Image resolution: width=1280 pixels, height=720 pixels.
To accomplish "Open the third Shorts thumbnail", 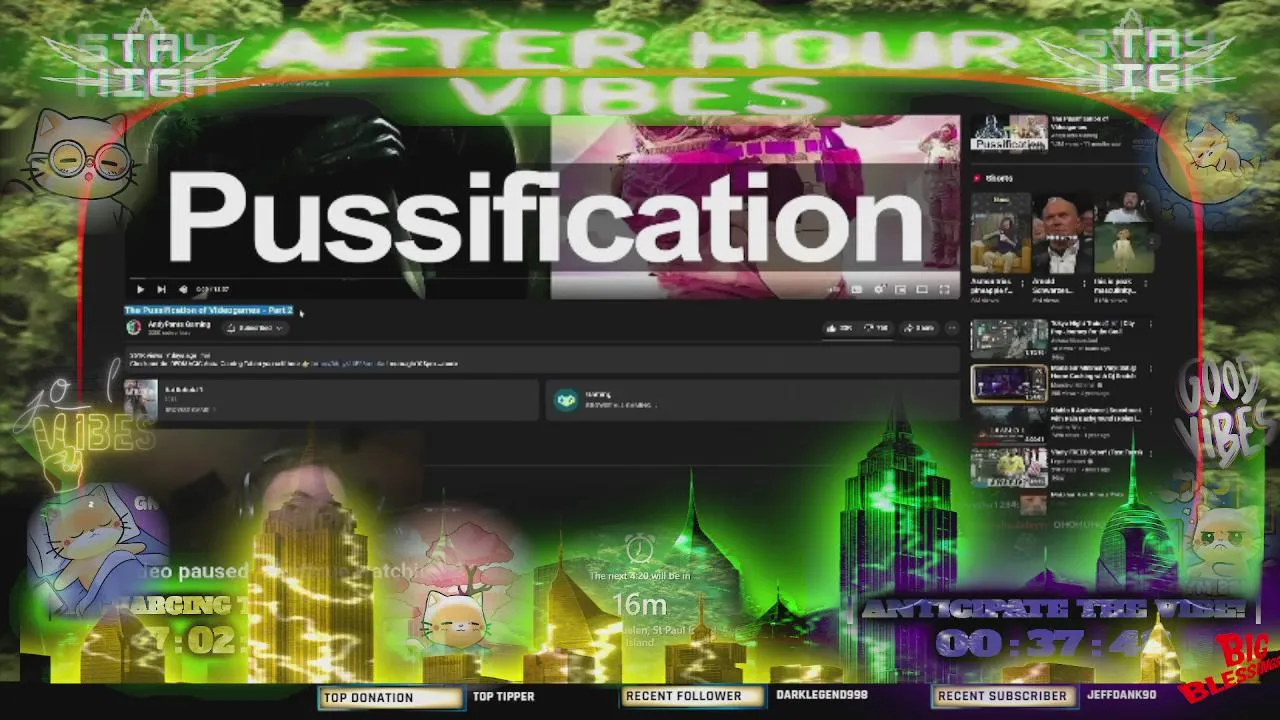I will point(1124,234).
